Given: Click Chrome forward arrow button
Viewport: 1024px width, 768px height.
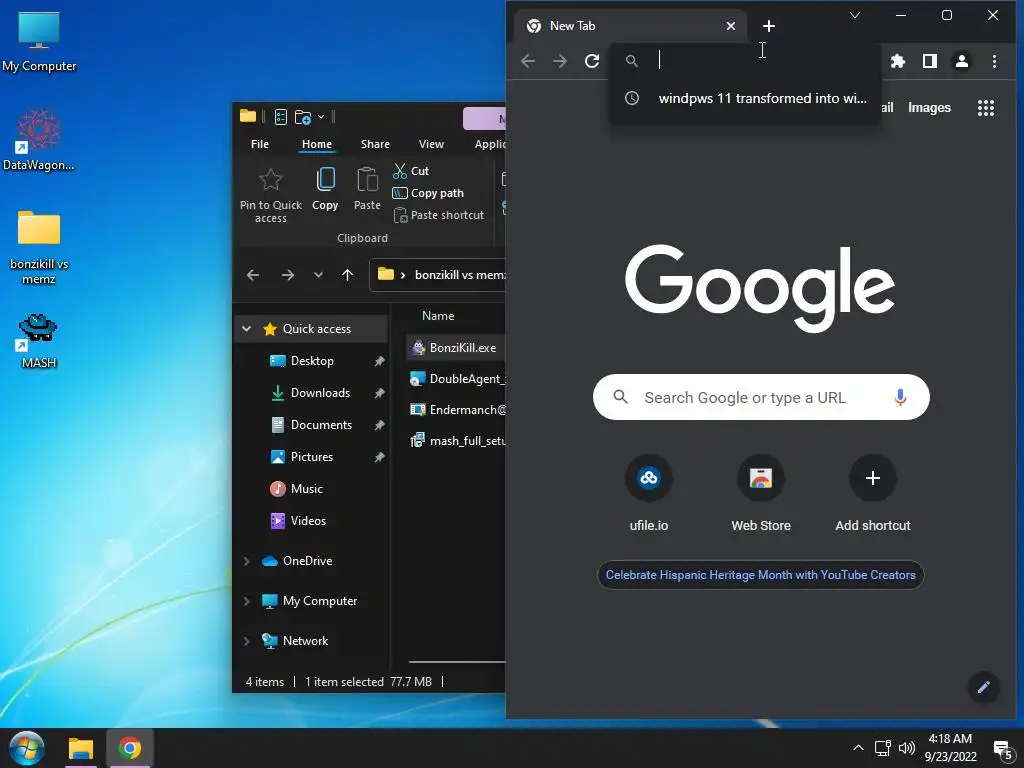Looking at the screenshot, I should tap(560, 61).
